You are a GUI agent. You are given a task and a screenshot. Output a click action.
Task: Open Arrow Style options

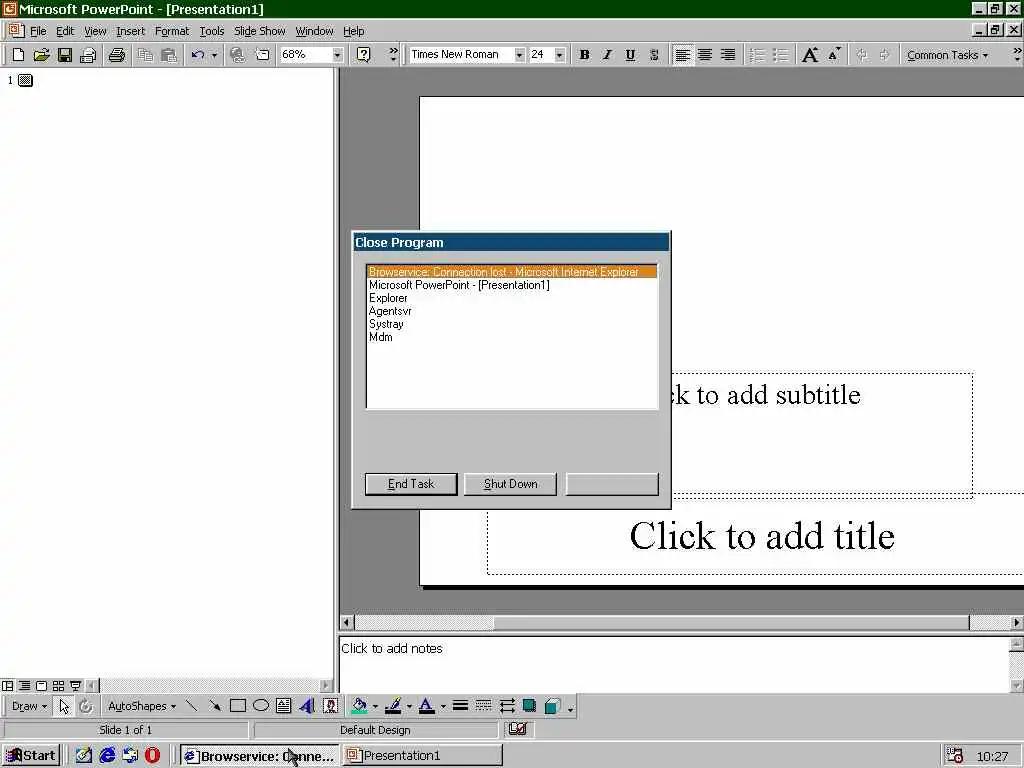(x=507, y=706)
